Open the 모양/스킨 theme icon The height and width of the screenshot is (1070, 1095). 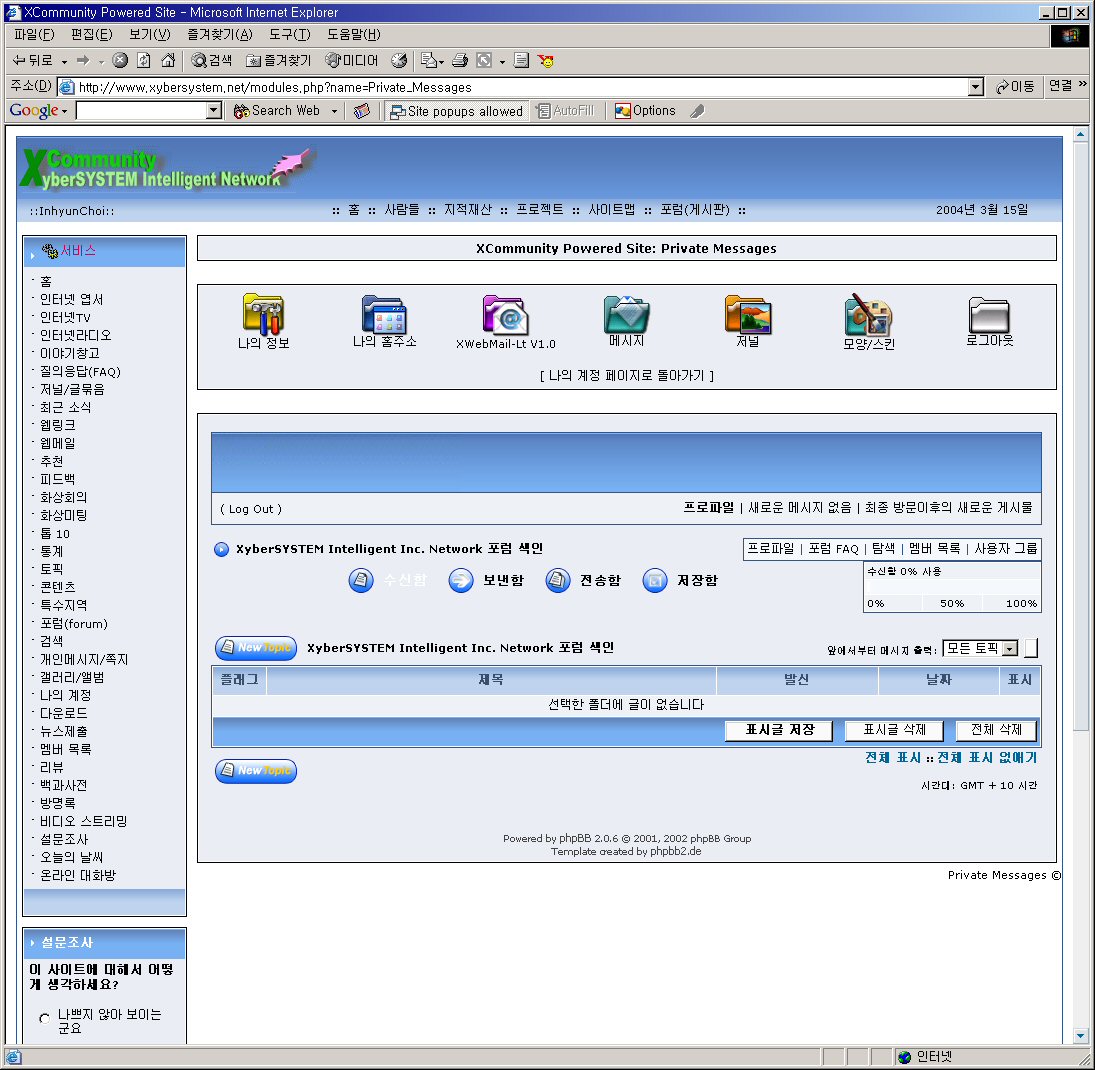pos(868,315)
